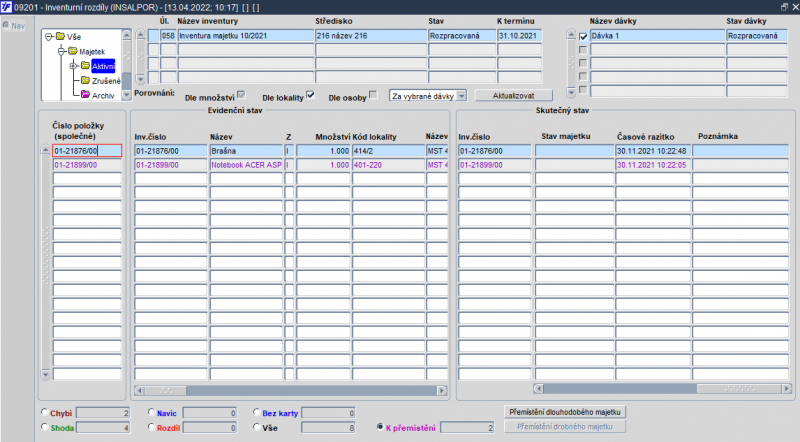Click the Stav dávky field Rozpracovaná
The width and height of the screenshot is (800, 442).
(x=757, y=36)
